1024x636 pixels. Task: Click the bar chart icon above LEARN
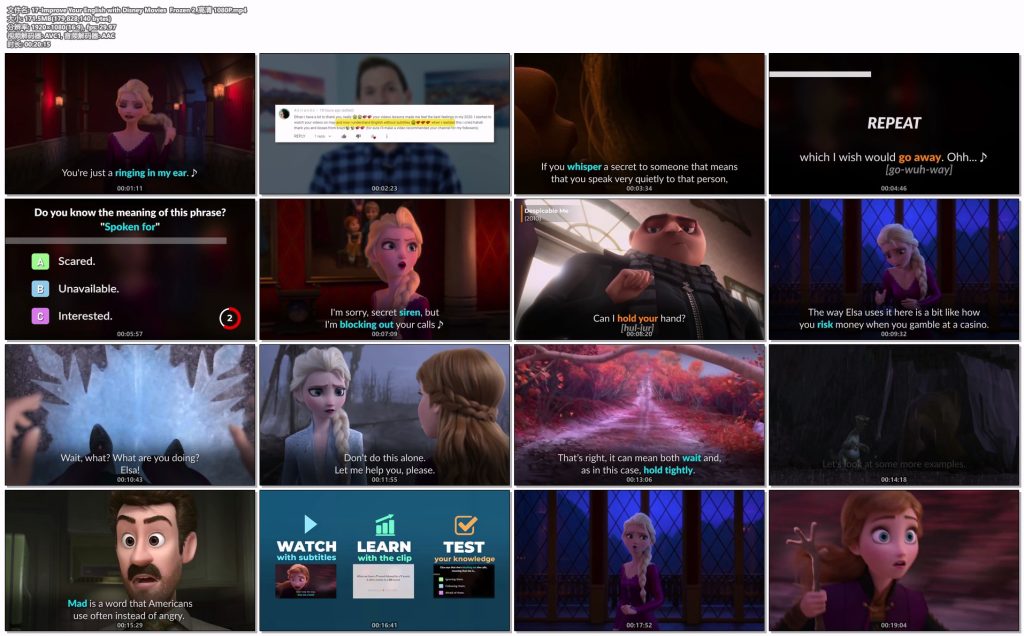[x=385, y=524]
